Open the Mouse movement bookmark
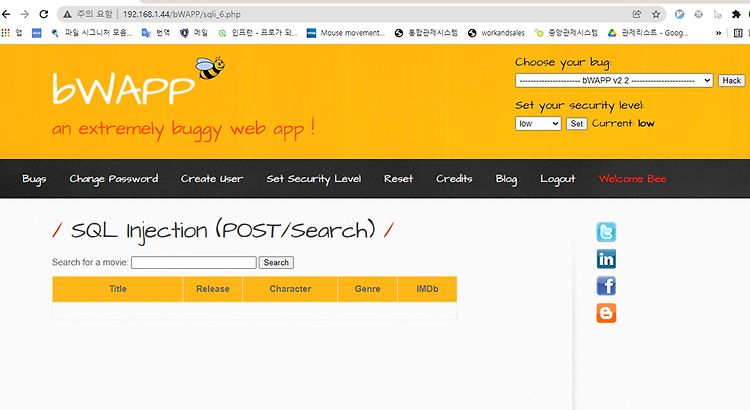The image size is (750, 410). click(346, 33)
